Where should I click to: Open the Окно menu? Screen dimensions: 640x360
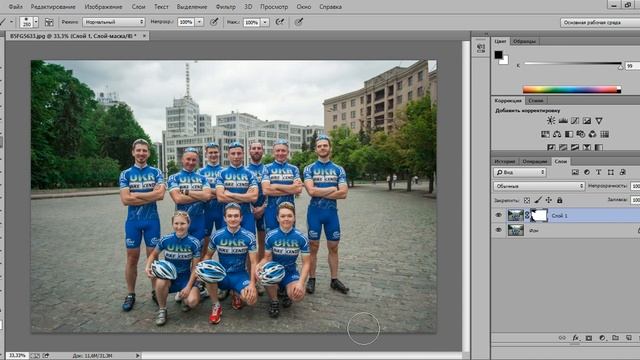[x=304, y=7]
